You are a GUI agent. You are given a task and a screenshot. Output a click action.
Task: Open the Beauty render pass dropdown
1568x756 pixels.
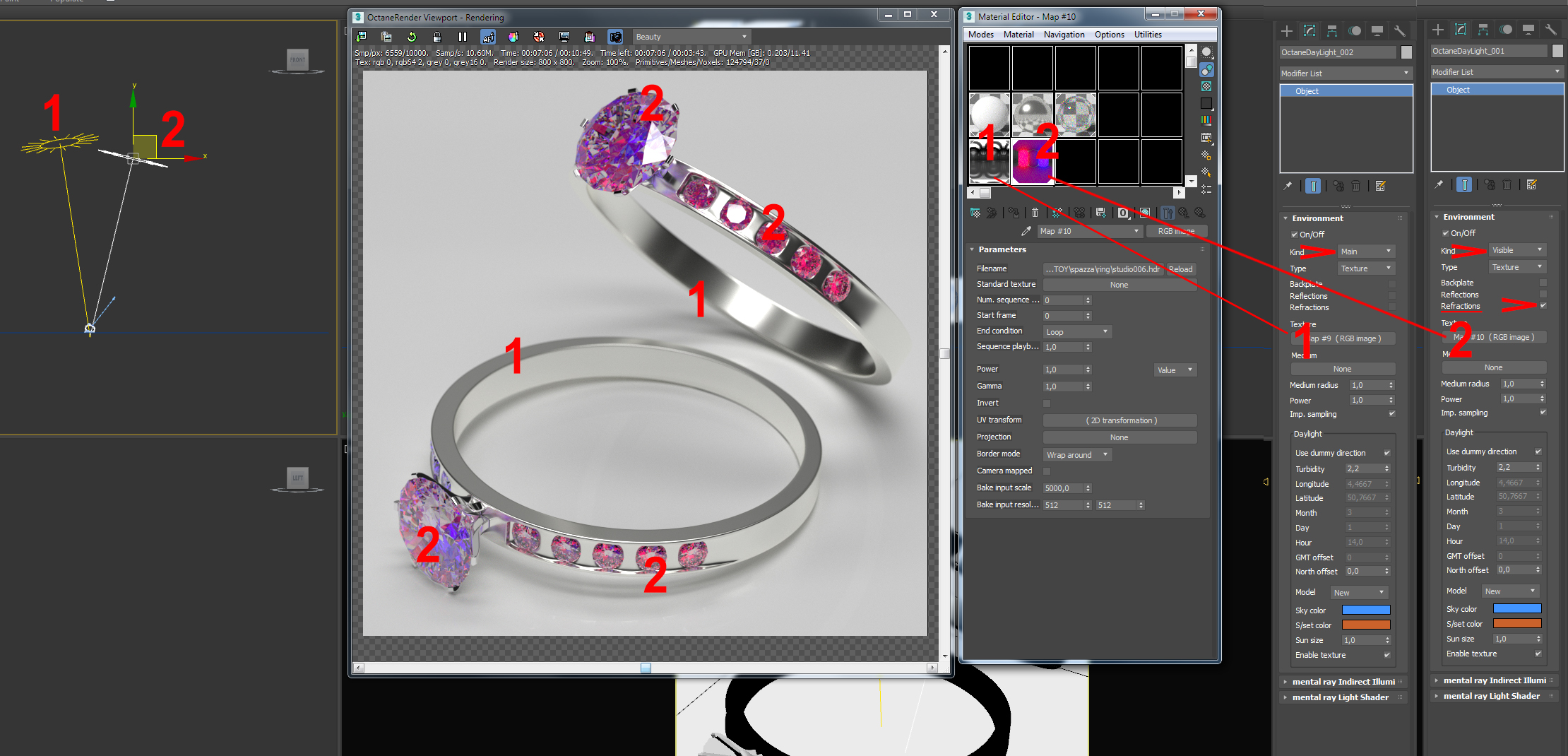click(x=691, y=37)
